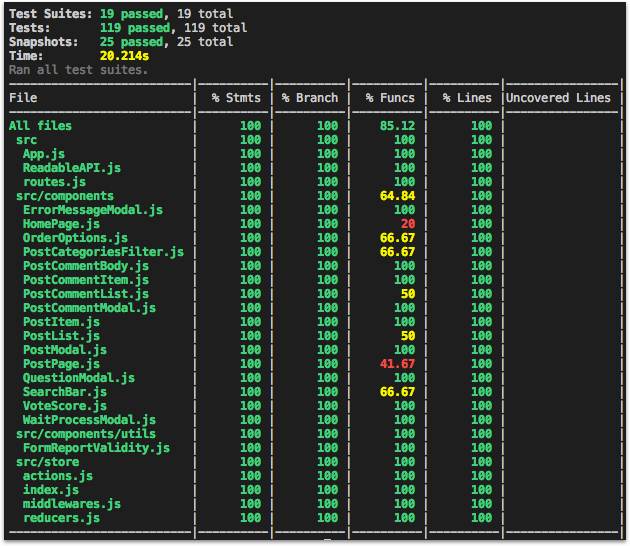Click the PostCommentList.js file name
The height and width of the screenshot is (546, 630).
pyautogui.click(x=86, y=294)
